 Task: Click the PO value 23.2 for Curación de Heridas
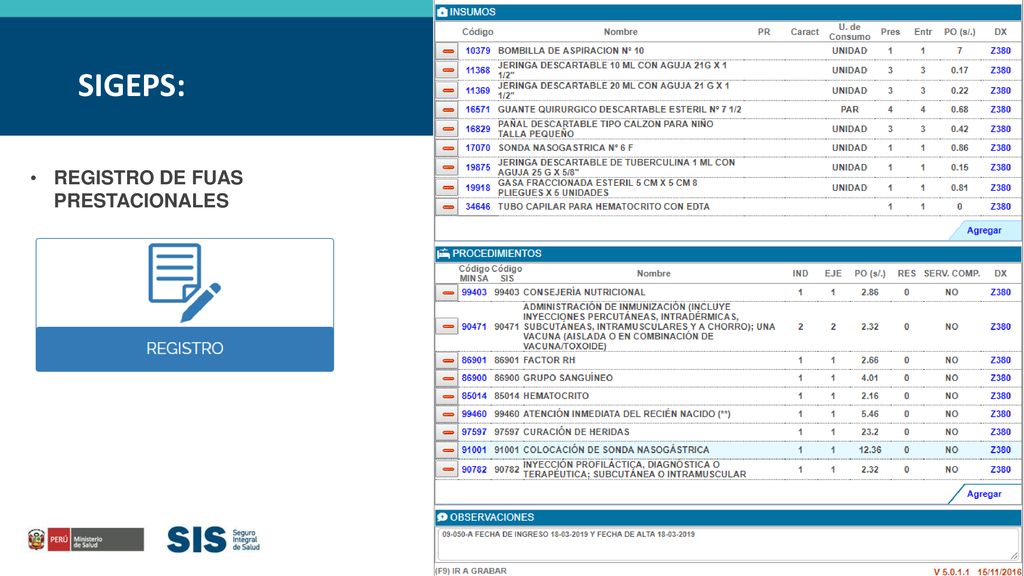tap(869, 432)
